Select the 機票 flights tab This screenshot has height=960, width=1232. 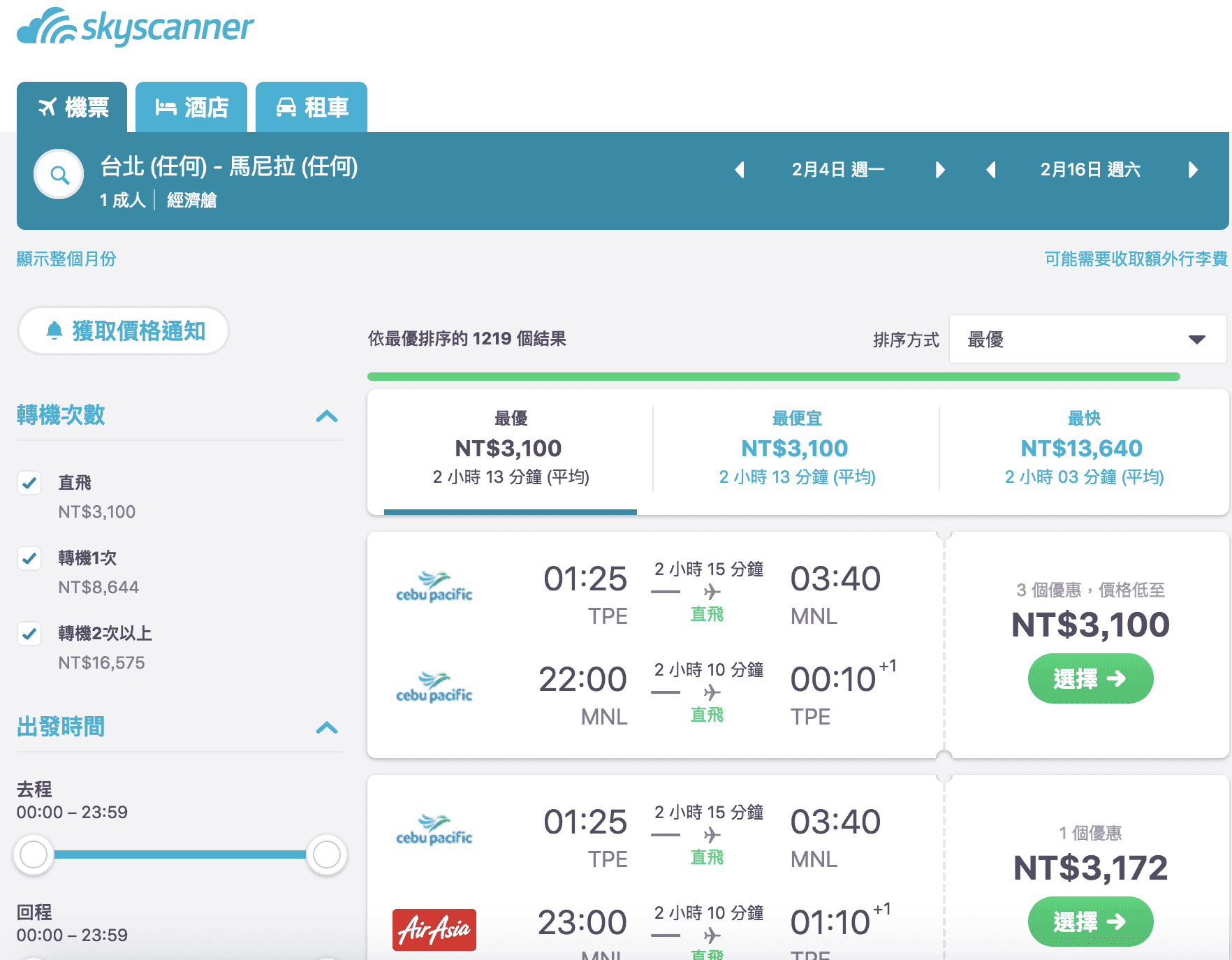coord(72,107)
